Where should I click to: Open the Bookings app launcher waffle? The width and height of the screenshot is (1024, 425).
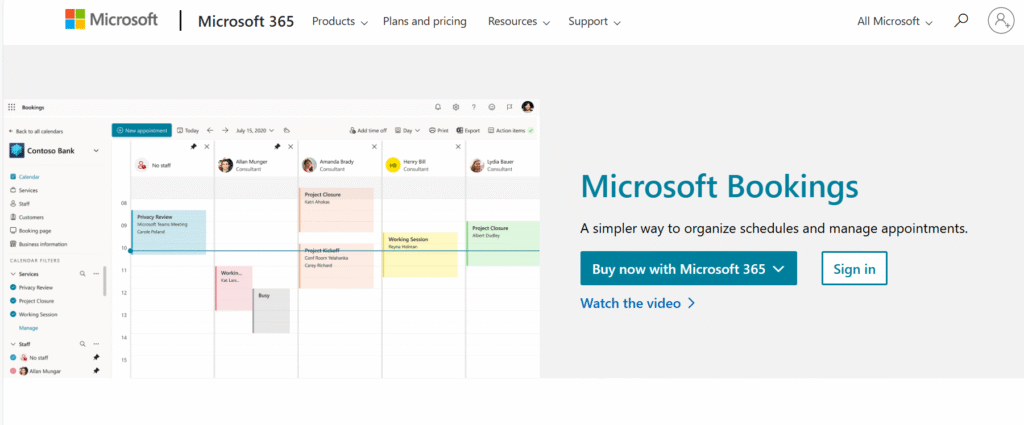(x=12, y=107)
